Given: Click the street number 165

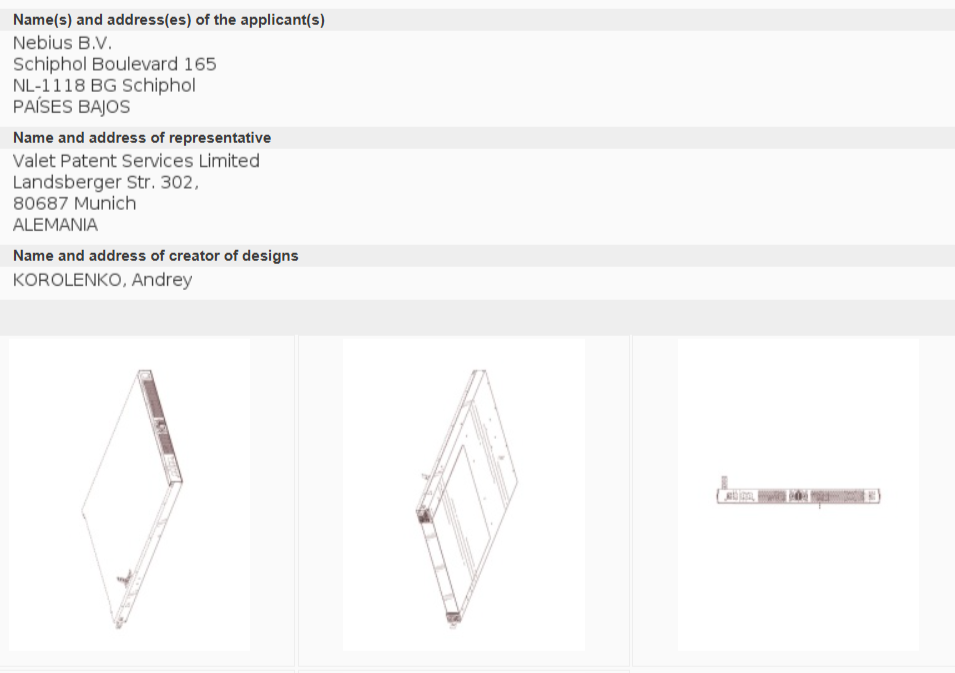Looking at the screenshot, I should [198, 64].
